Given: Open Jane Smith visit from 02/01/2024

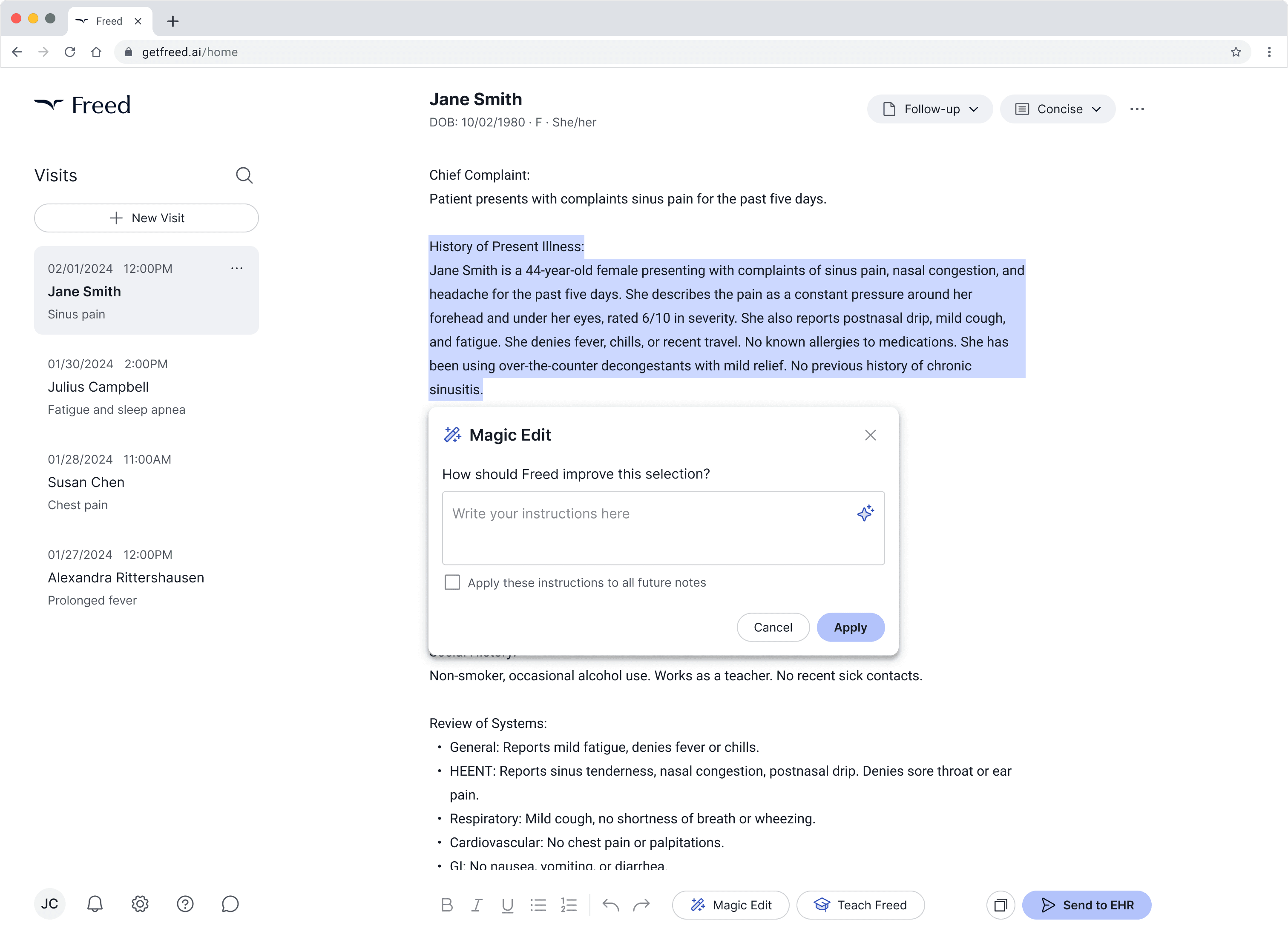Looking at the screenshot, I should point(146,290).
